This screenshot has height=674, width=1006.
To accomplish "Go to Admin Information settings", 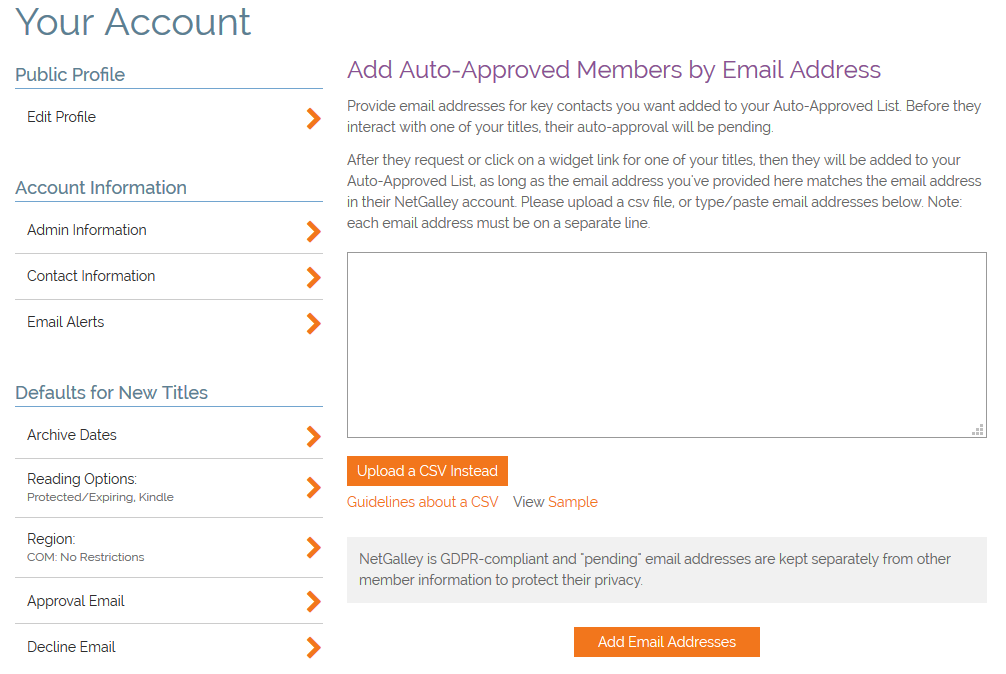I will [x=87, y=230].
